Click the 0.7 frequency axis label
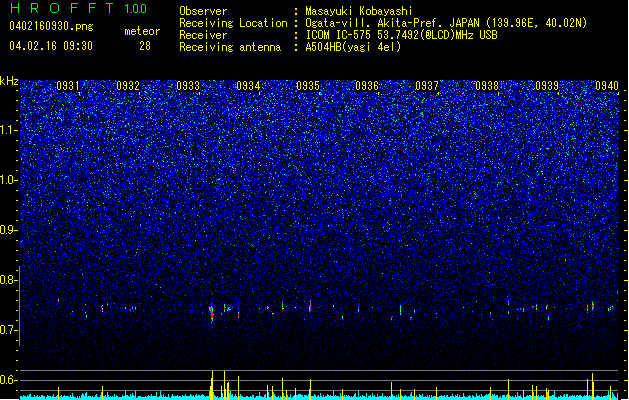 pyautogui.click(x=9, y=330)
